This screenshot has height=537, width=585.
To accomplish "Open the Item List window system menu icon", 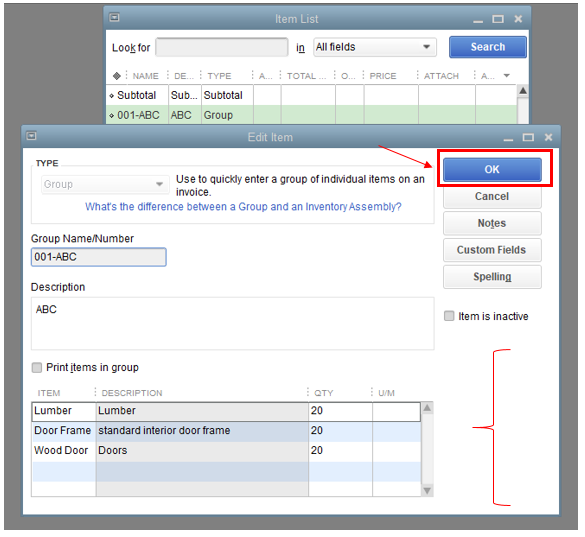I will tap(114, 17).
